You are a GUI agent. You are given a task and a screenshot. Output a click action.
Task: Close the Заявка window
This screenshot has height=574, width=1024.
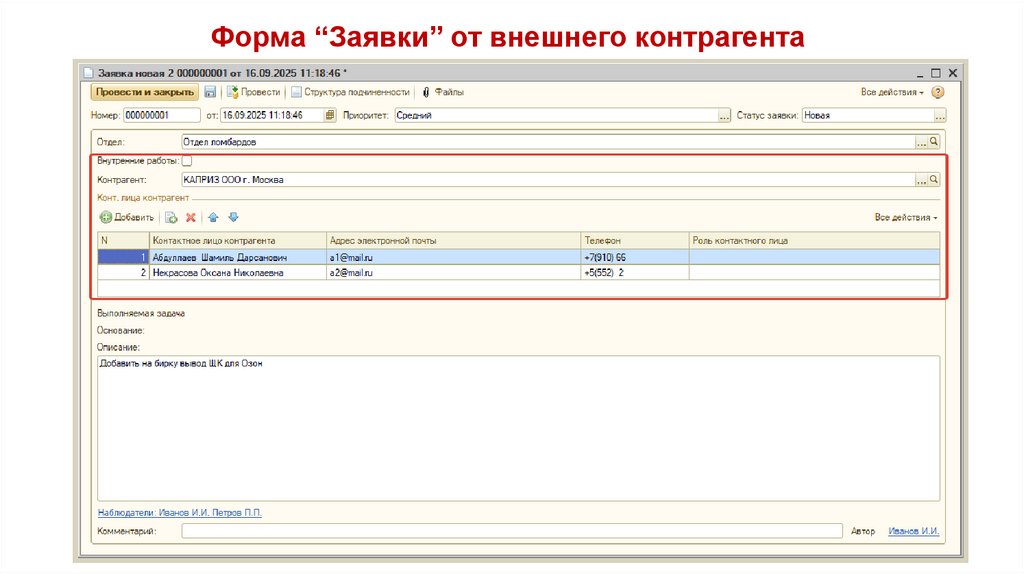click(x=953, y=73)
